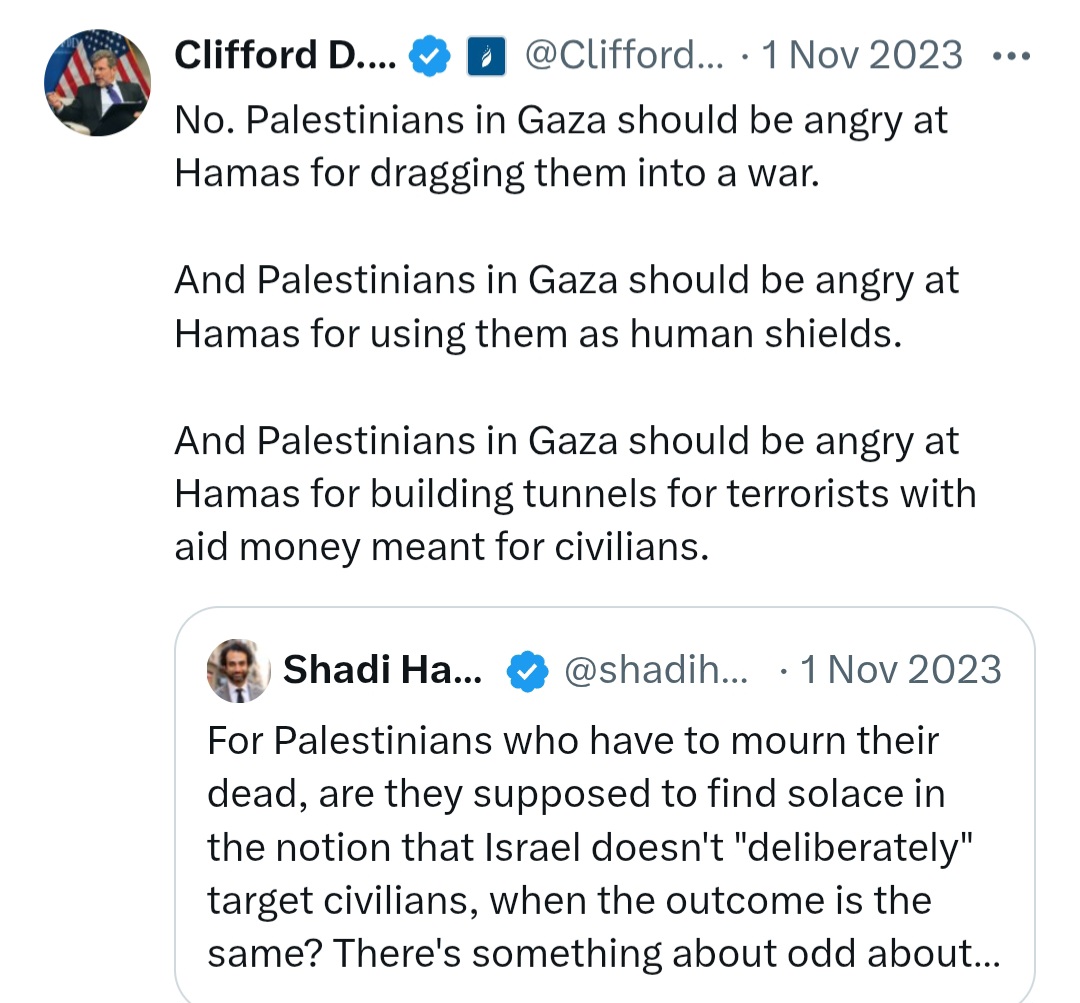Click Shadi Ha...'s avatar in the quoted tweet
Screen dimensions: 1080x1003
click(x=238, y=671)
